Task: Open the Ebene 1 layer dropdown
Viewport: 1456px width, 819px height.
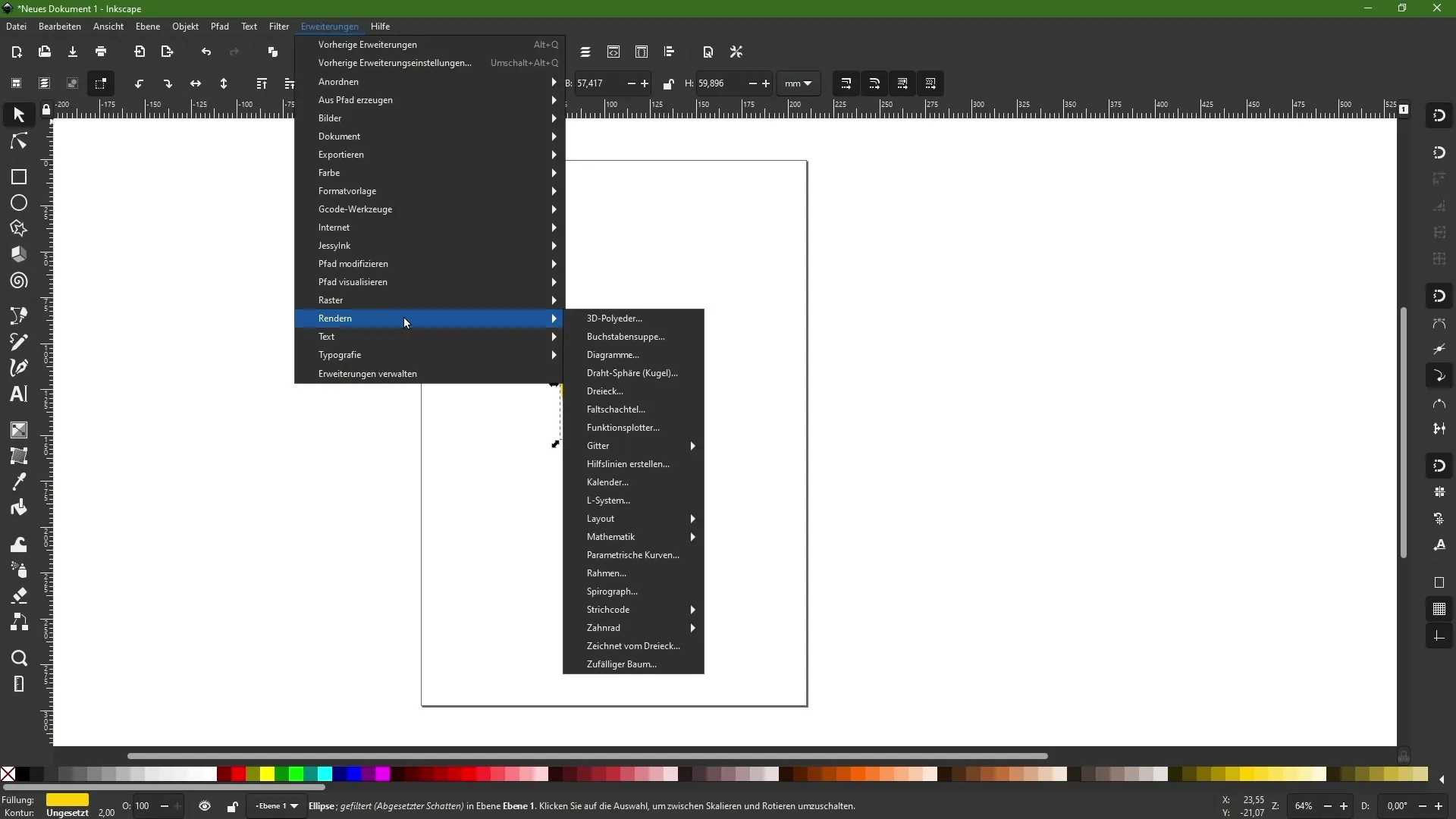Action: pos(277,806)
